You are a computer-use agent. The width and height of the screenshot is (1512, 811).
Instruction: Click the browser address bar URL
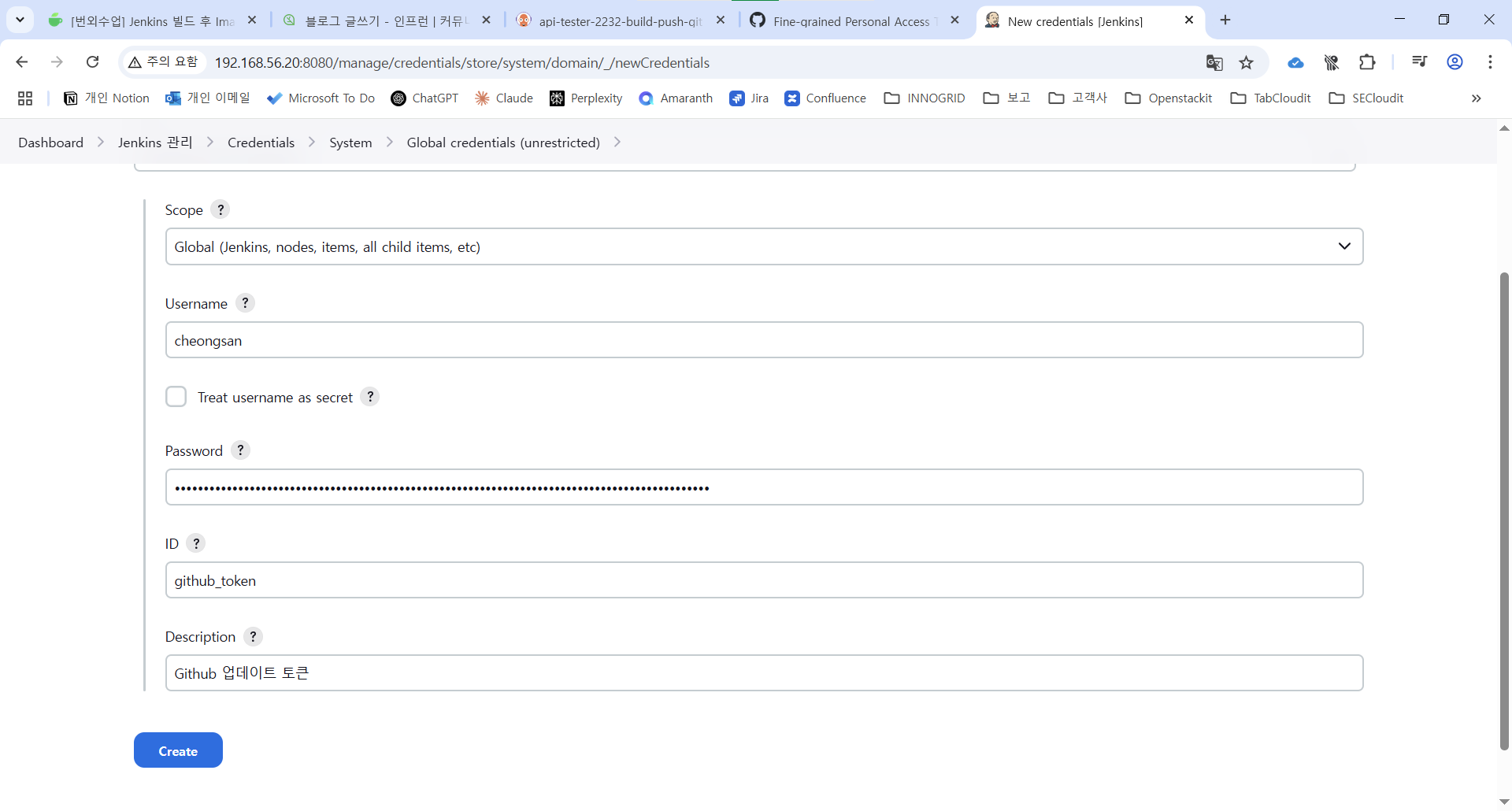pos(462,62)
